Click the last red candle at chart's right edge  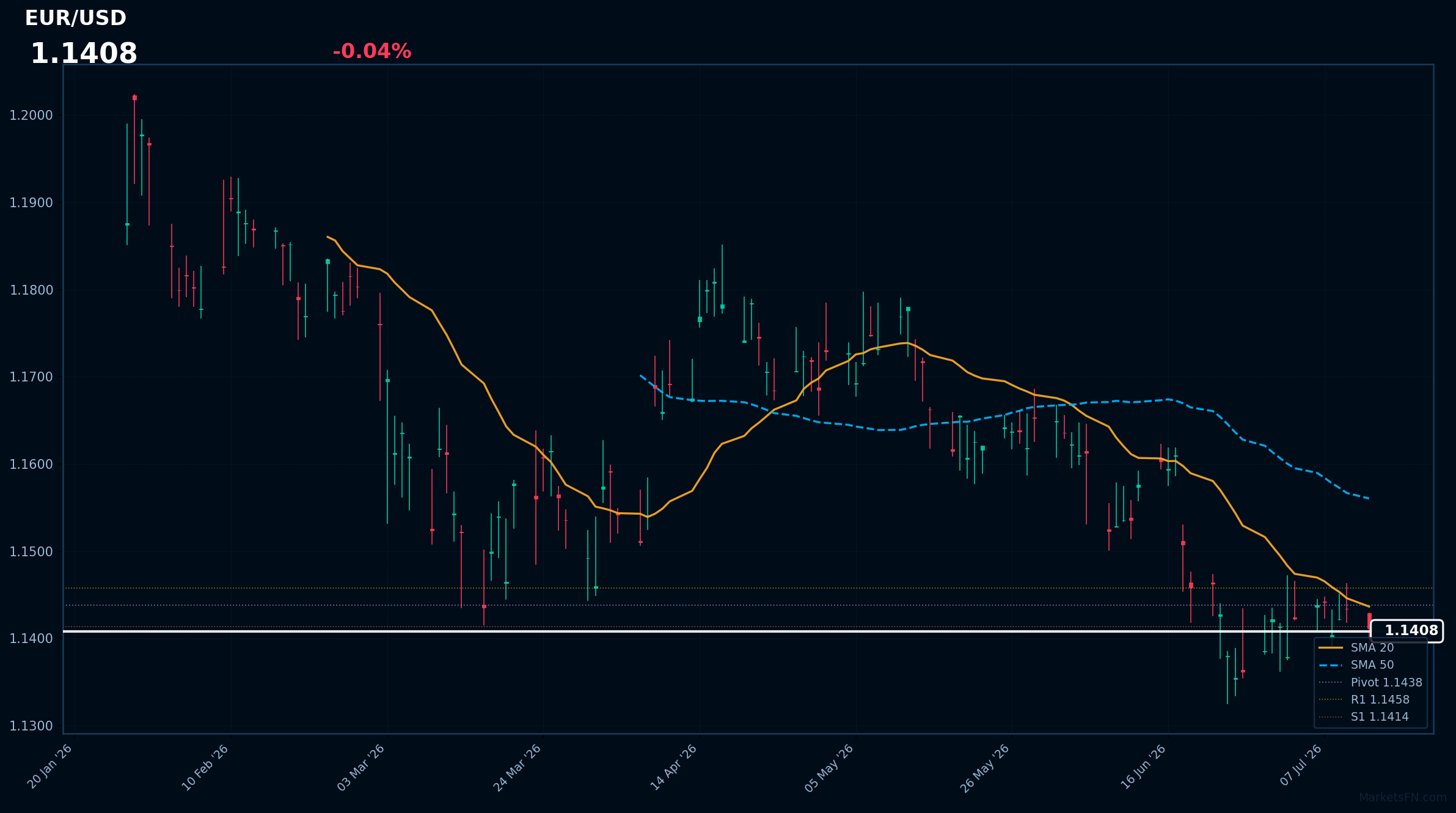pyautogui.click(x=1369, y=621)
